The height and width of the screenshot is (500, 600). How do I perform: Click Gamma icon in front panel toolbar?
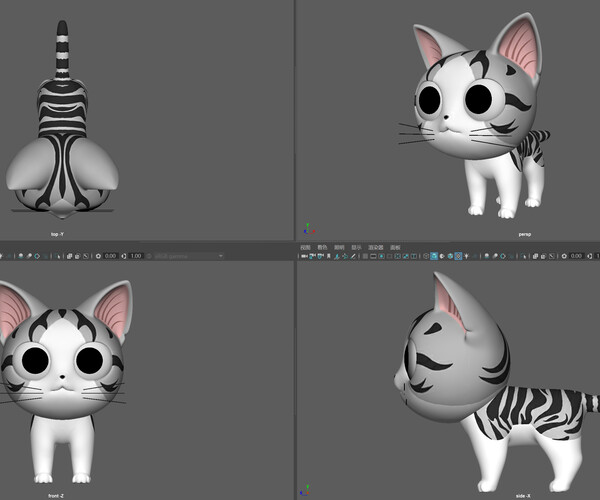[x=124, y=256]
